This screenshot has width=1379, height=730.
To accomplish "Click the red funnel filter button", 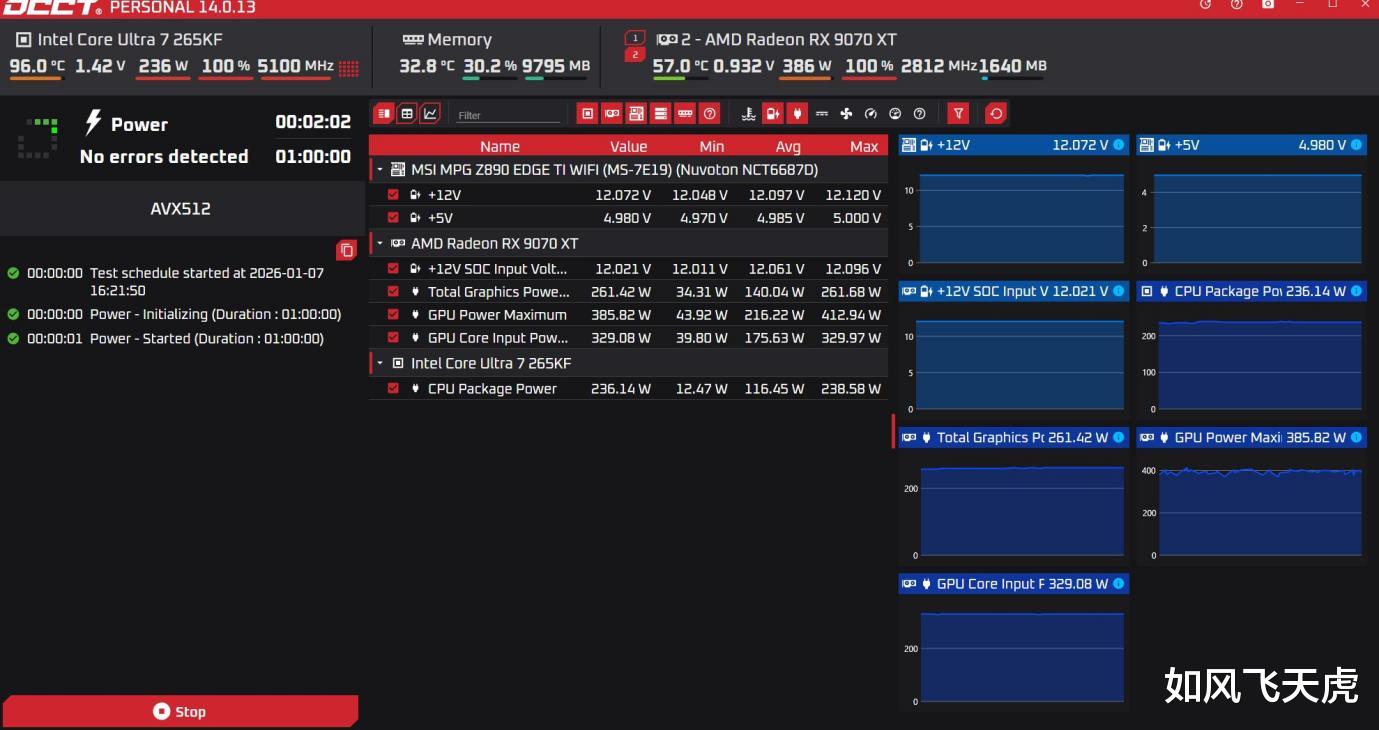I will click(958, 114).
